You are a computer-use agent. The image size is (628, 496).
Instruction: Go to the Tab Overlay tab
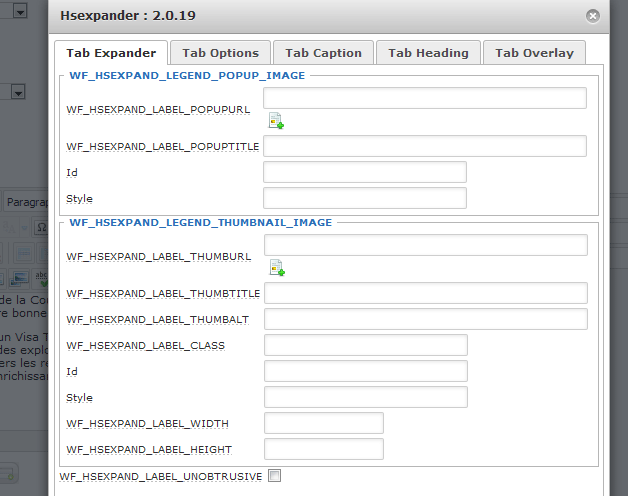(534, 53)
